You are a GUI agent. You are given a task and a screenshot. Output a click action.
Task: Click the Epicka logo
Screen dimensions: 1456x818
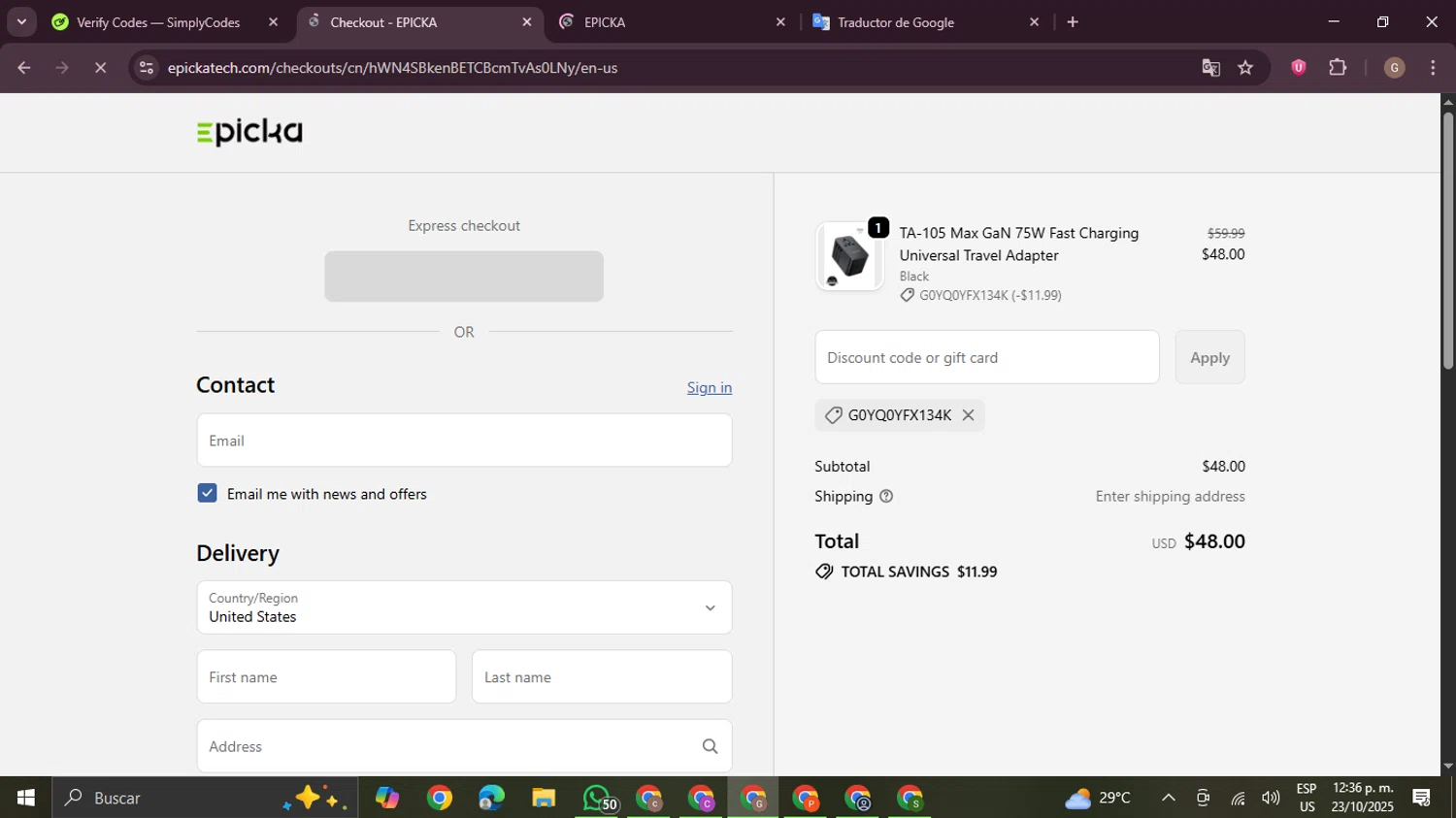(x=249, y=132)
